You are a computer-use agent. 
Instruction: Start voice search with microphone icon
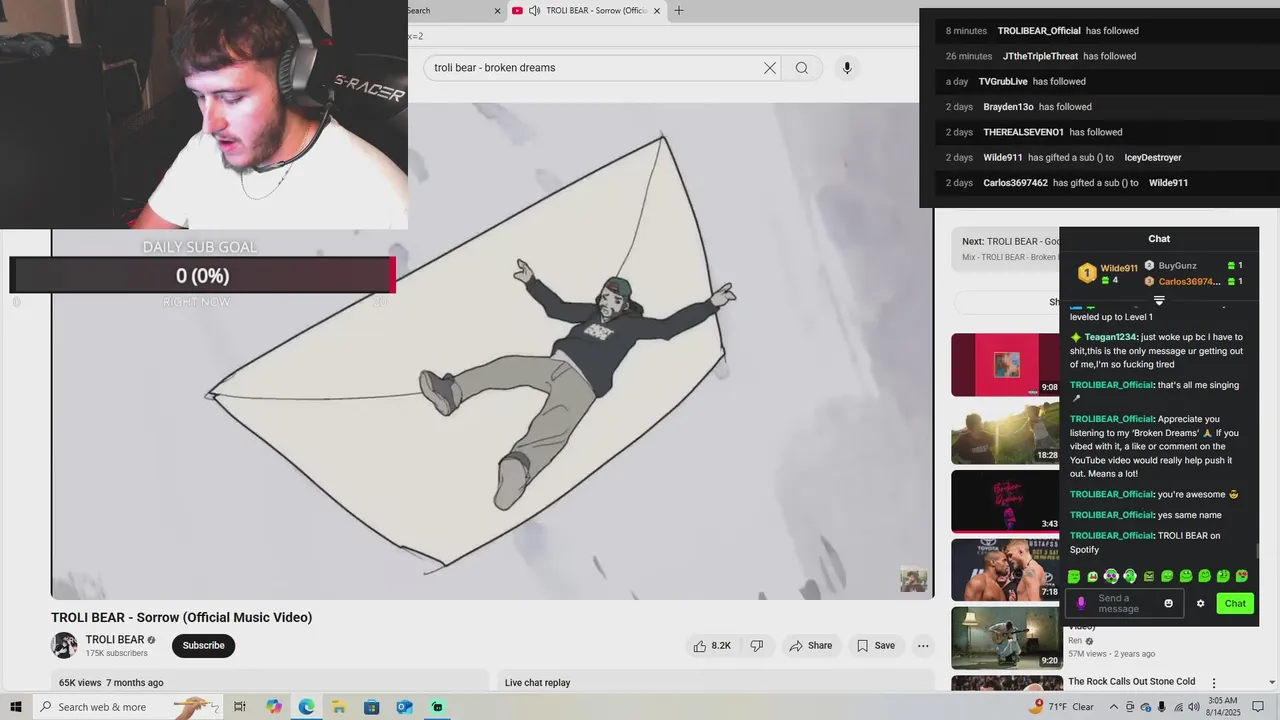coord(847,68)
